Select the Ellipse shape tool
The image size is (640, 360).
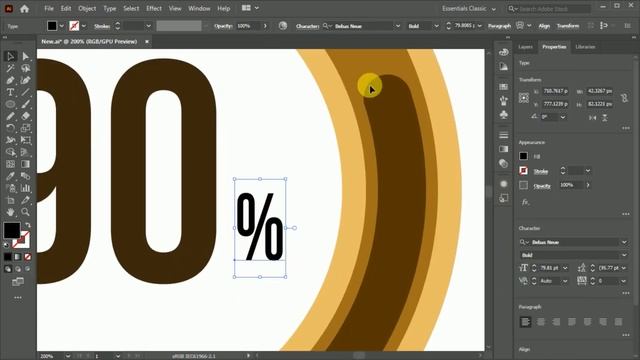pyautogui.click(x=10, y=104)
